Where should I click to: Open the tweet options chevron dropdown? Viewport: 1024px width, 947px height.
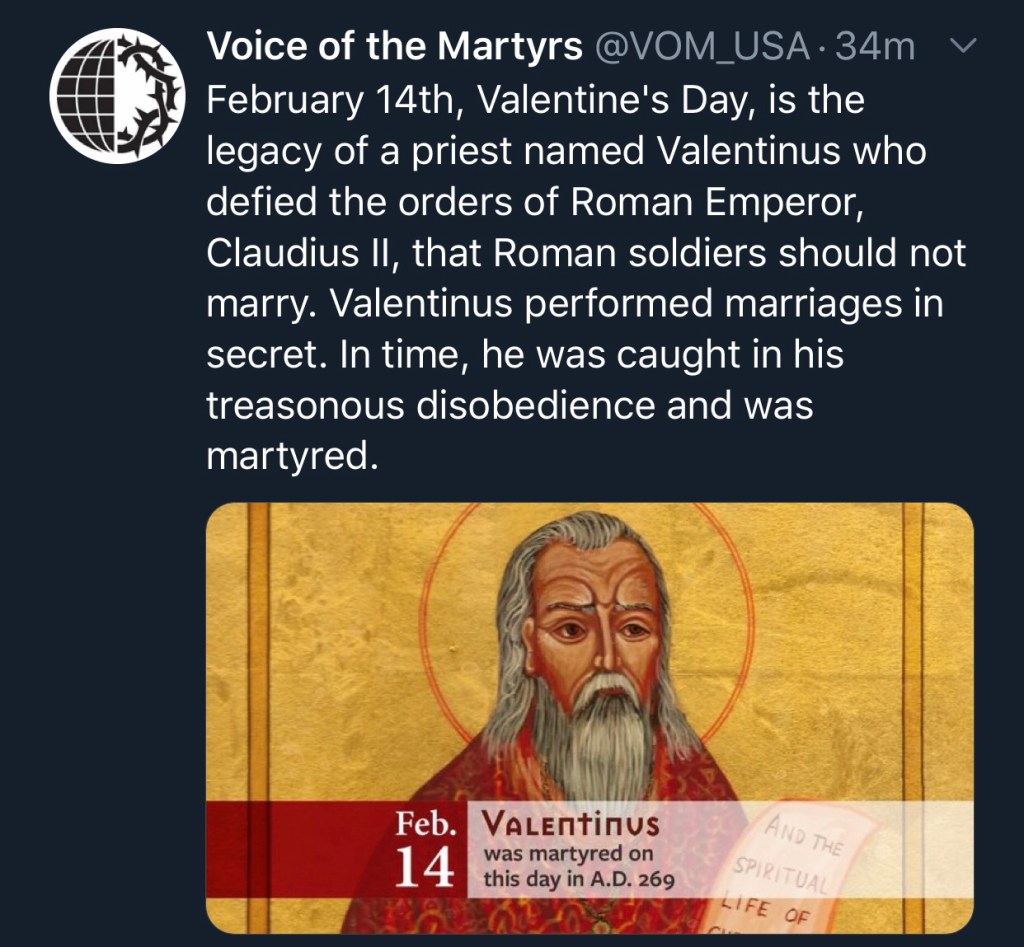pyautogui.click(x=965, y=46)
